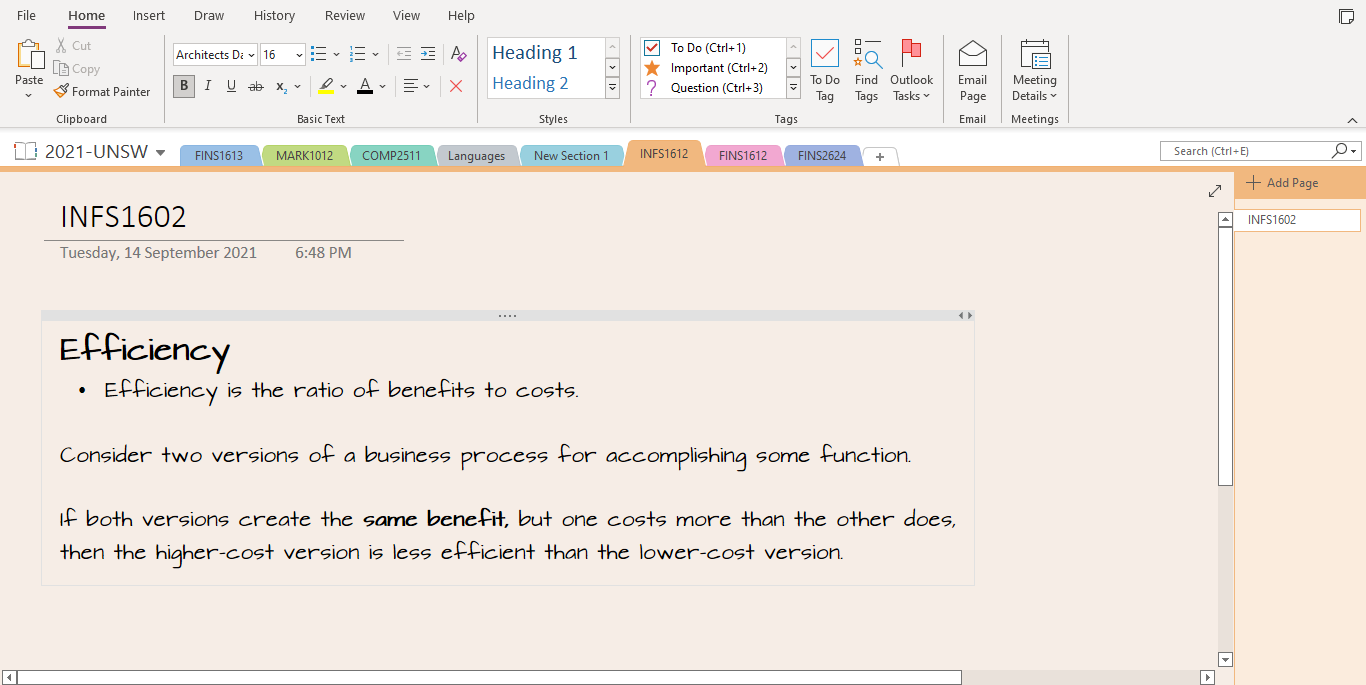Select the INFS1602 page in list
The width and height of the screenshot is (1366, 685).
pyautogui.click(x=1298, y=220)
